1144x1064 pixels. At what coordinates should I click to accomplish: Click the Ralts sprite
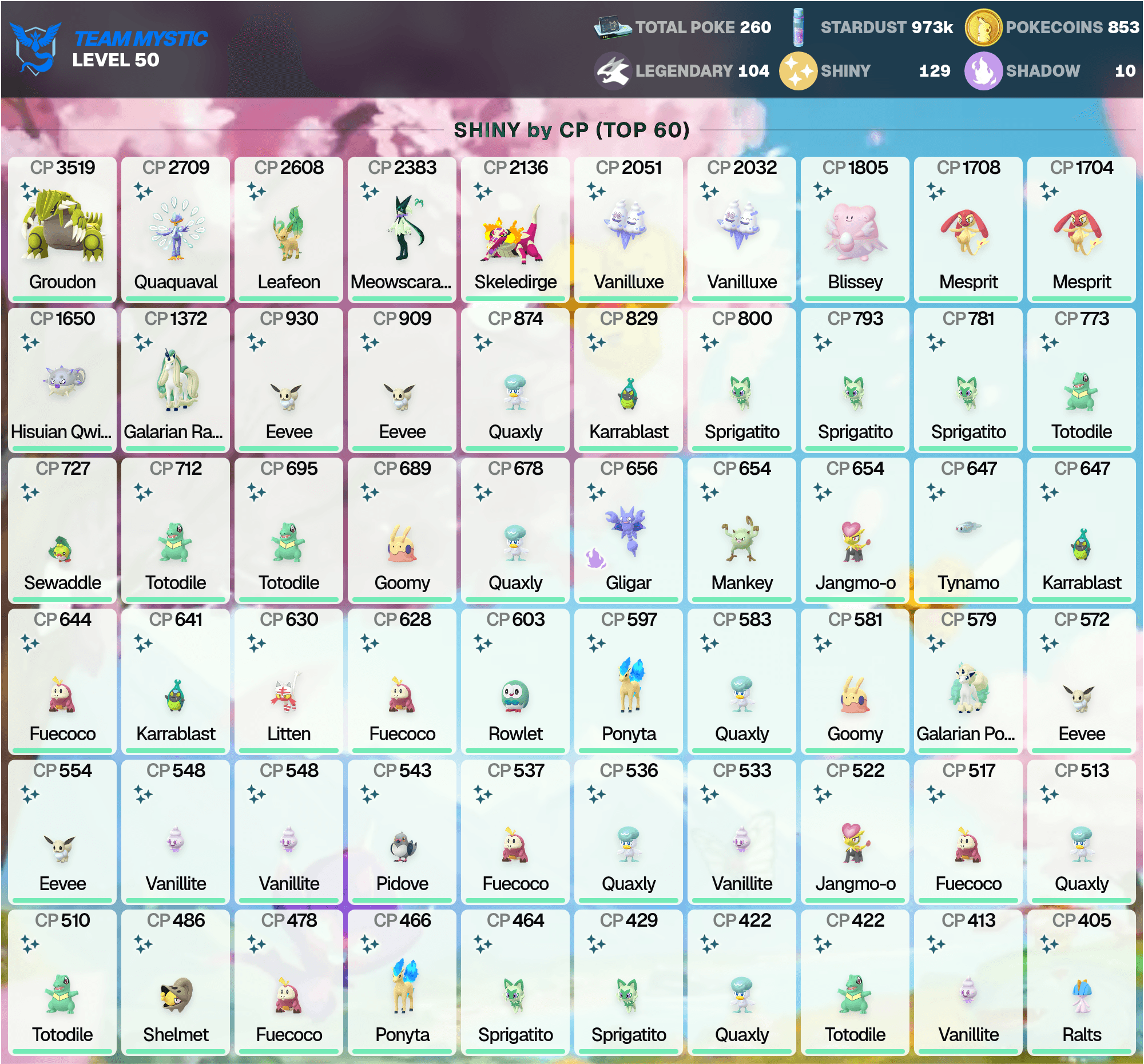click(1082, 996)
